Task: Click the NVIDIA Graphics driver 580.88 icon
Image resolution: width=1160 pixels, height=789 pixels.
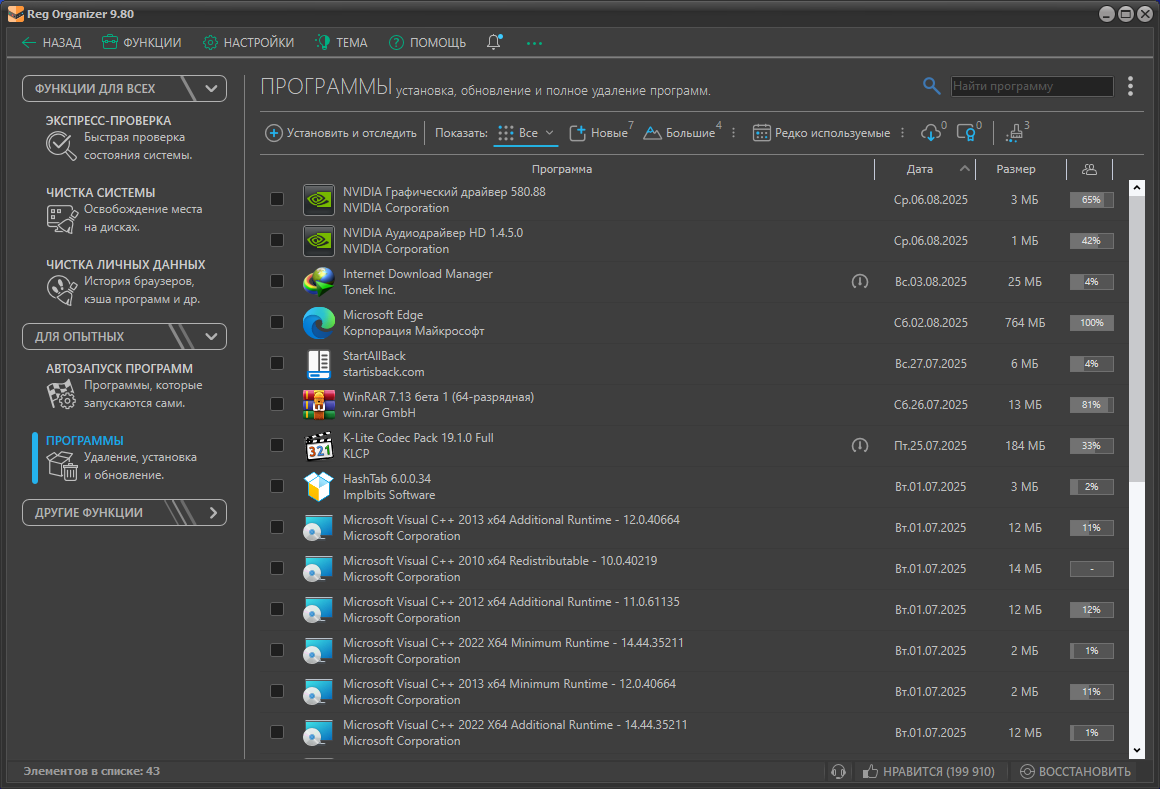Action: [x=319, y=200]
